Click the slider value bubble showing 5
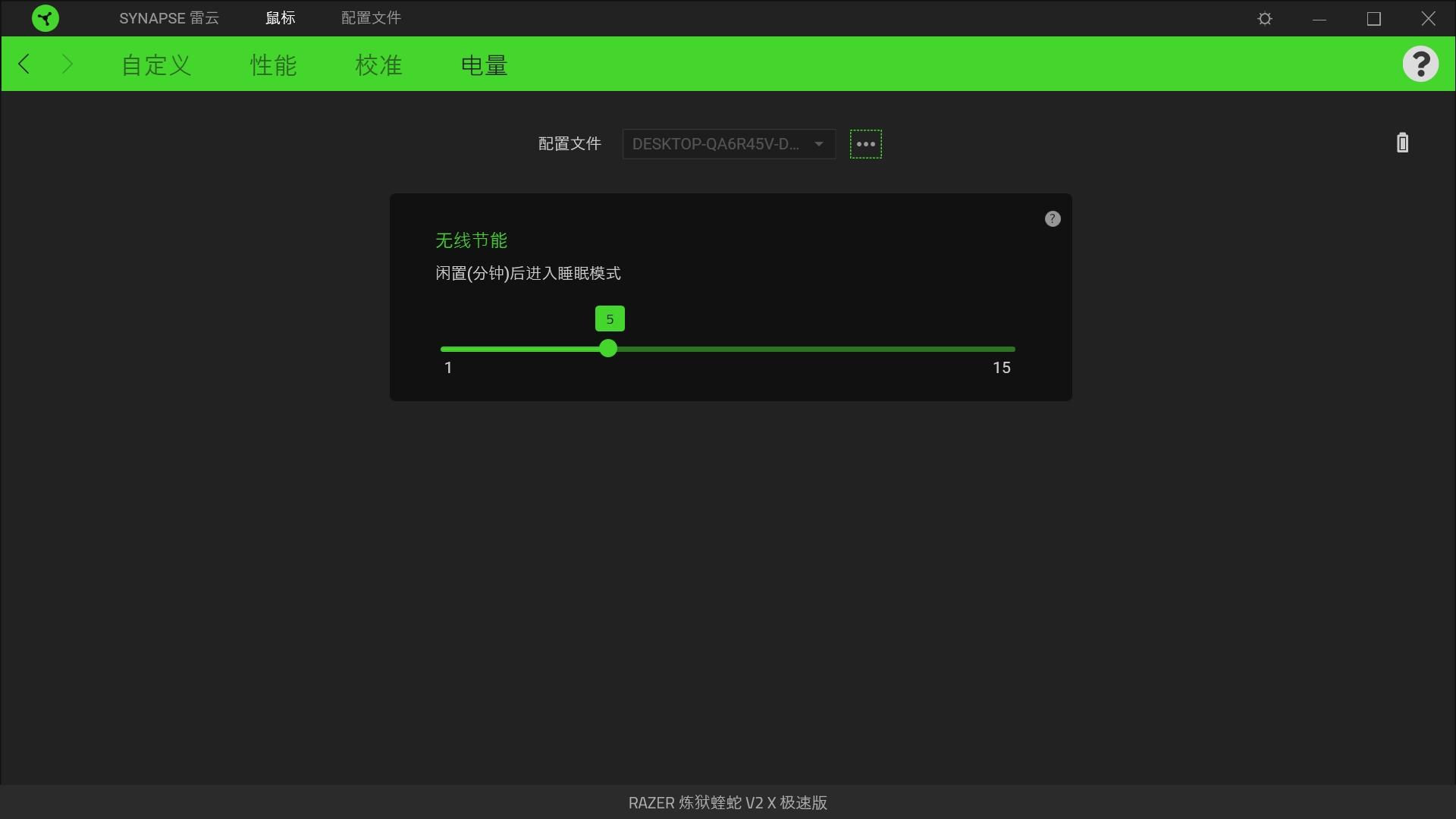The height and width of the screenshot is (819, 1456). pyautogui.click(x=610, y=319)
